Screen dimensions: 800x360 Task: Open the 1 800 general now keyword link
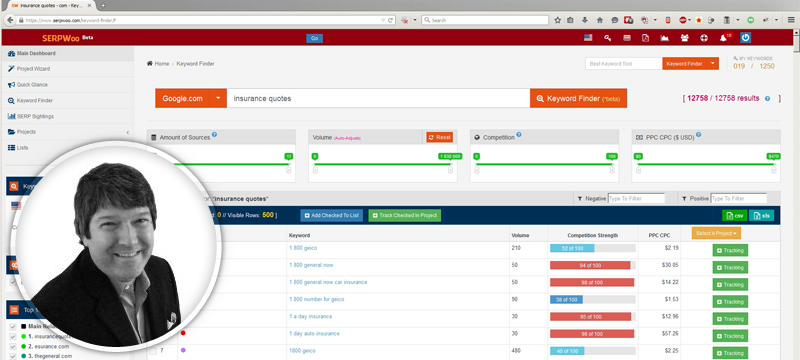(311, 265)
